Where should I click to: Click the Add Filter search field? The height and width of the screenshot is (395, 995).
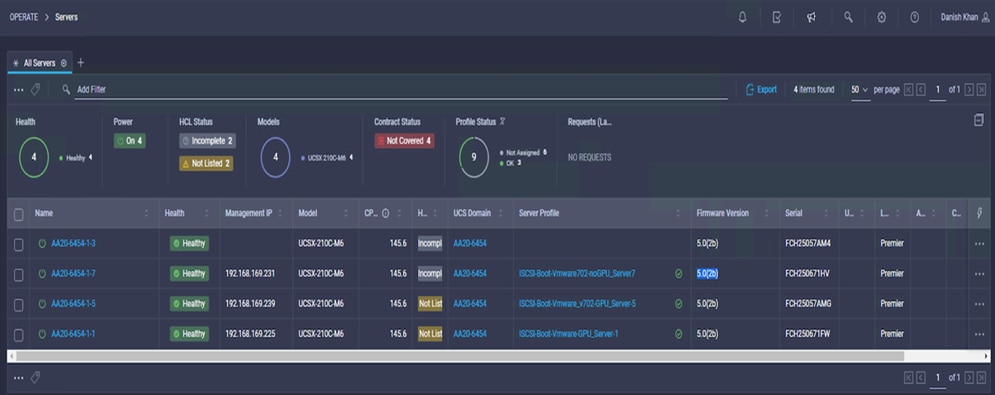pyautogui.click(x=402, y=90)
